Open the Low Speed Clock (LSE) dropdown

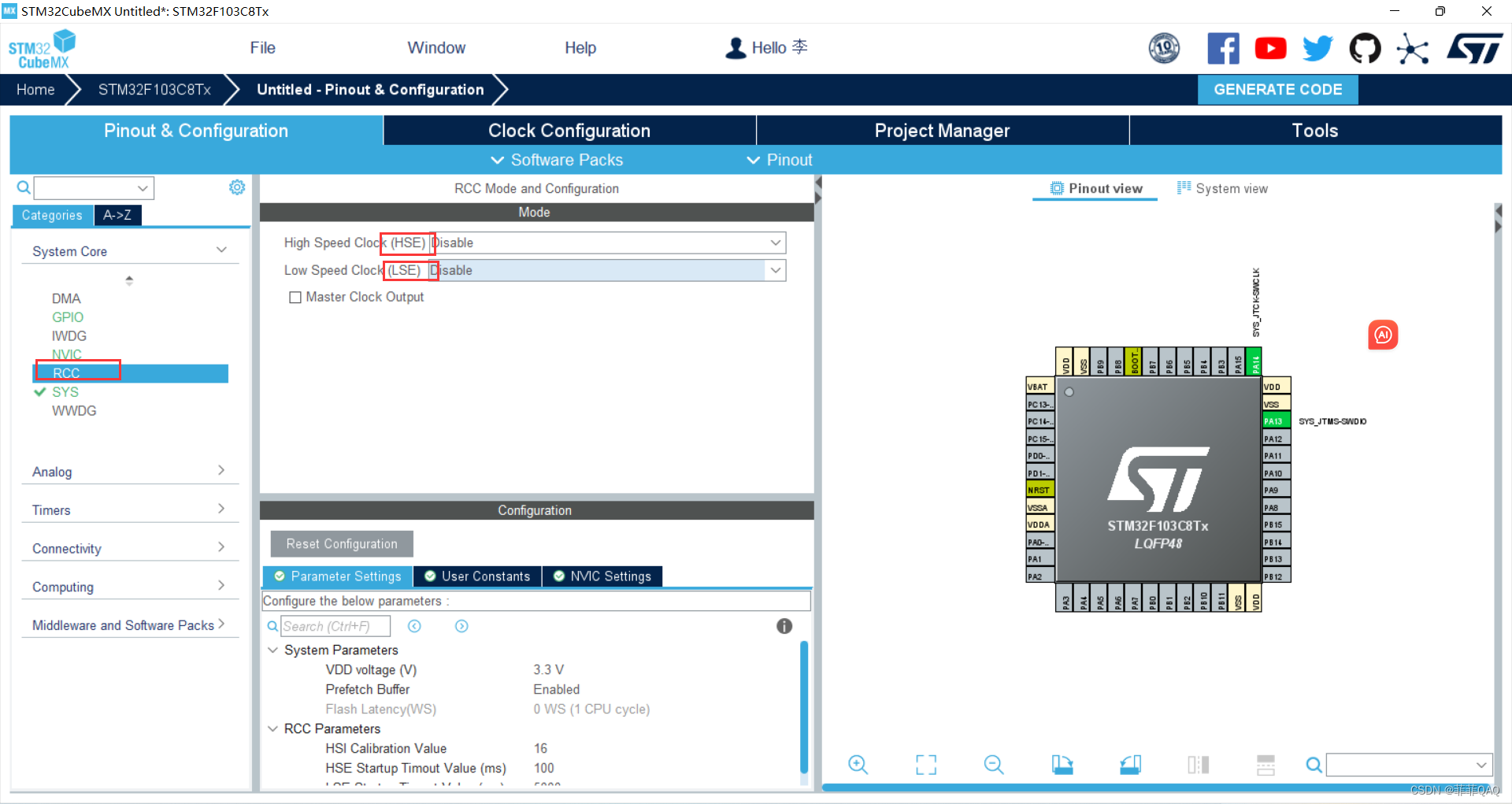tap(608, 270)
